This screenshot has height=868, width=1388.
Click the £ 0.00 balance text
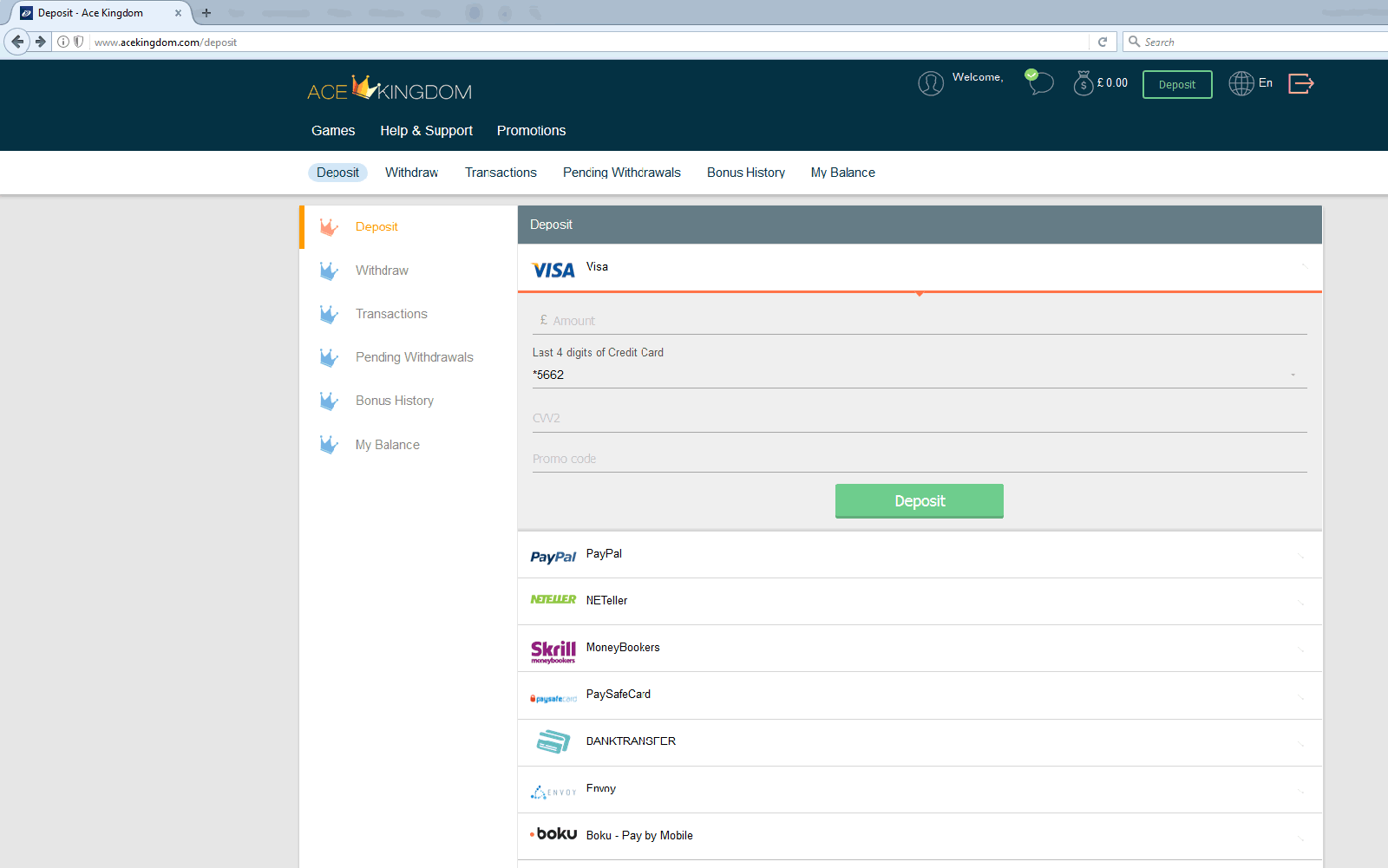pyautogui.click(x=1112, y=83)
